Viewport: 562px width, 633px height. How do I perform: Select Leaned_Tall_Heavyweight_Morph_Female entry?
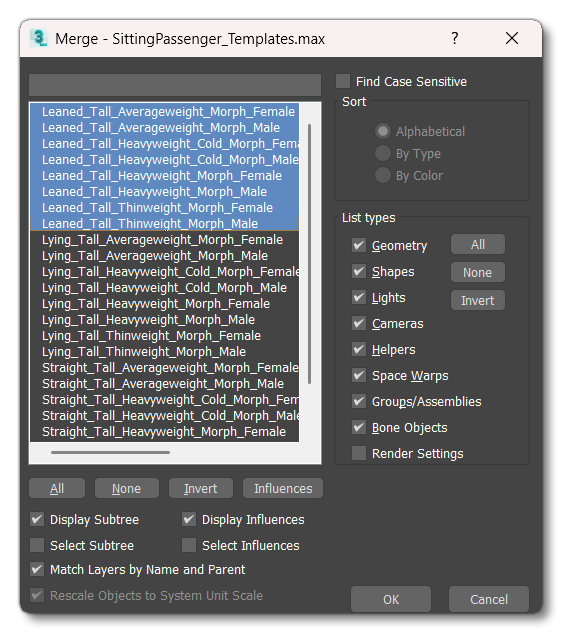(165, 176)
